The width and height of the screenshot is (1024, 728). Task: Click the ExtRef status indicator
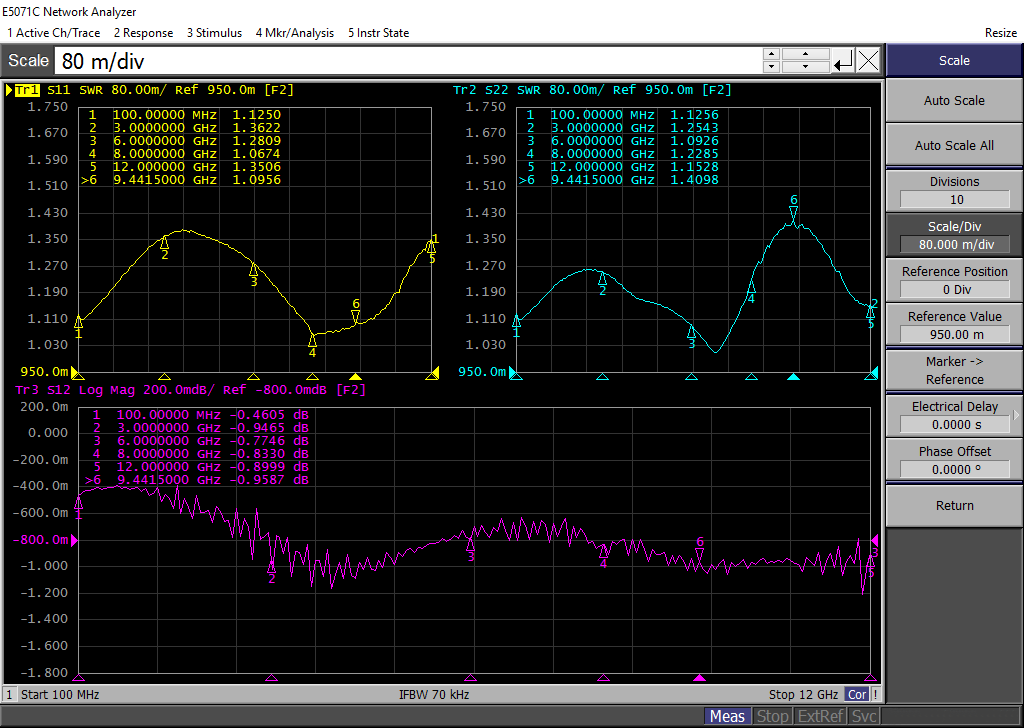[x=820, y=716]
